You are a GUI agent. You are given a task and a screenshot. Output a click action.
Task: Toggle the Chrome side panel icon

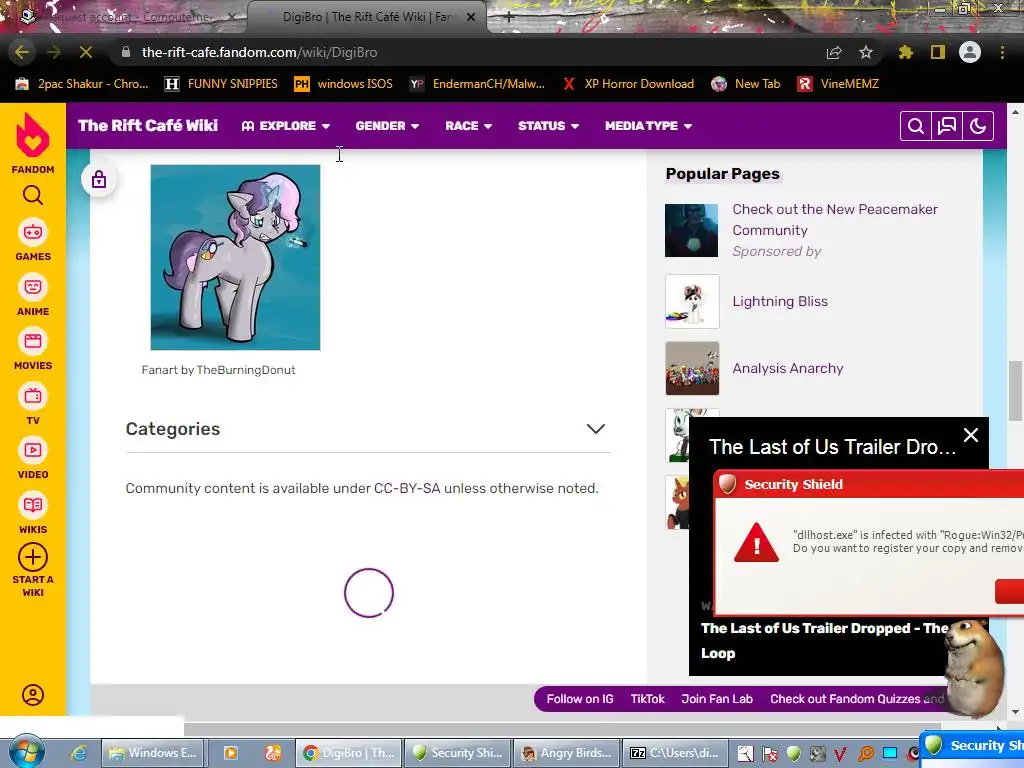[938, 52]
